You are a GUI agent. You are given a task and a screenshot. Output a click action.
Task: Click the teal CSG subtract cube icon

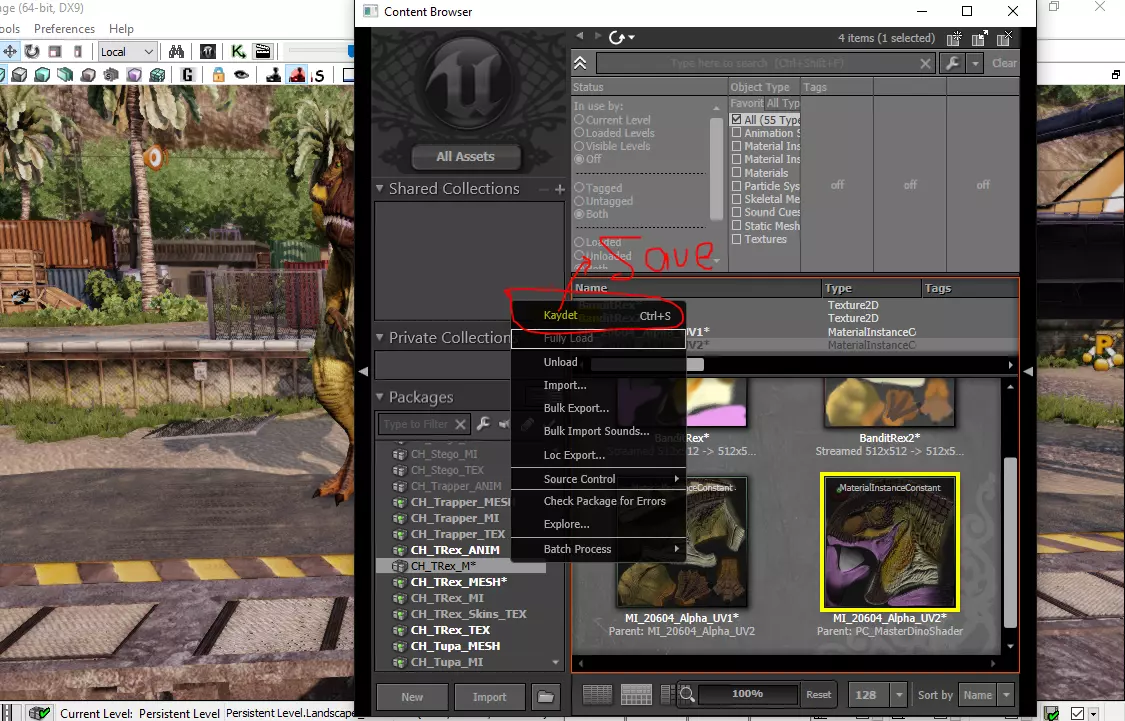click(x=42, y=75)
